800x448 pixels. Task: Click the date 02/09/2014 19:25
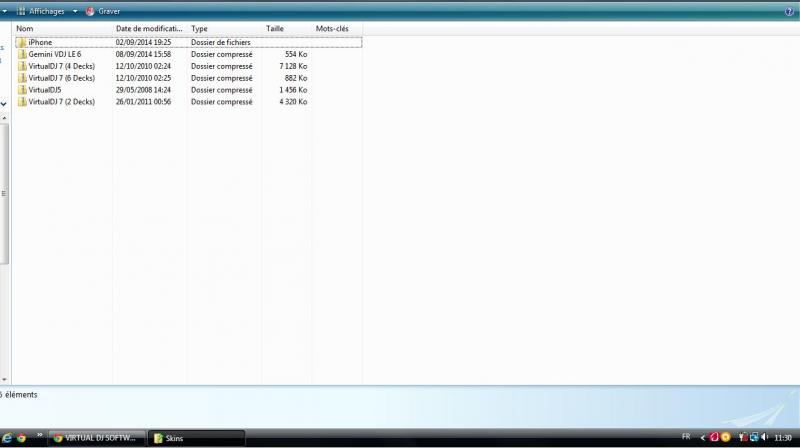tap(143, 42)
